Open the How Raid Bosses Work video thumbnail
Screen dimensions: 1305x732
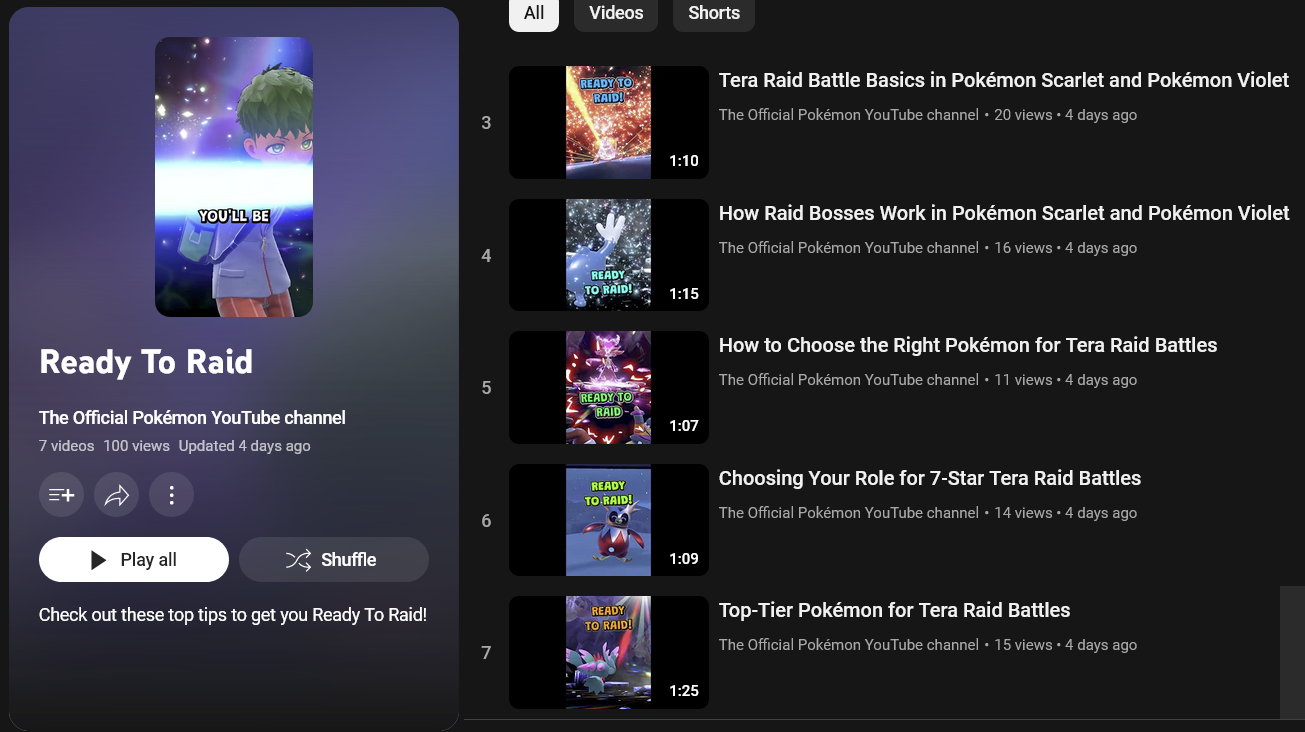point(609,255)
